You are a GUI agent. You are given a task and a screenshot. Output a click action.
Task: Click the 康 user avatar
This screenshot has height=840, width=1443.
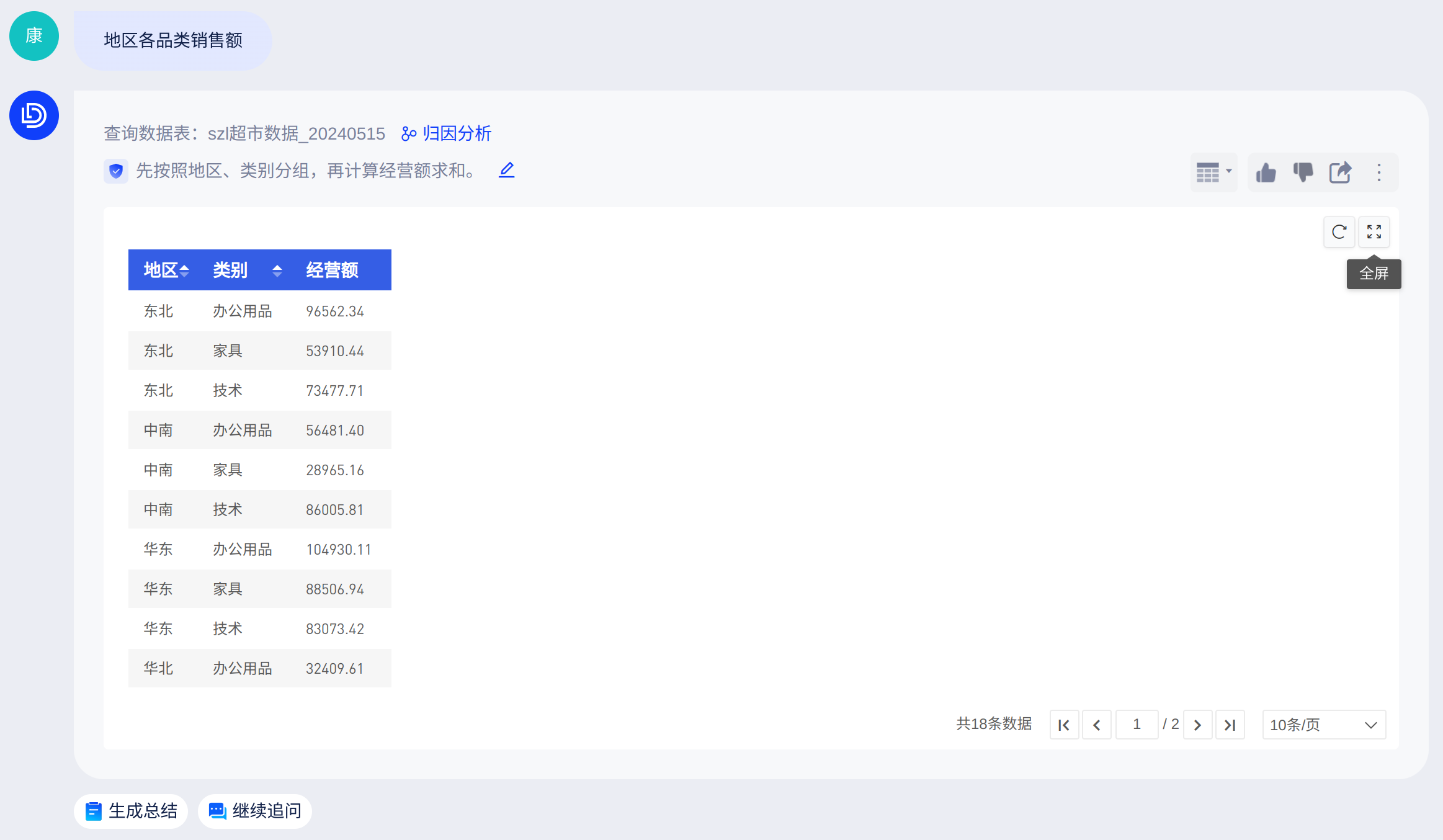34,36
